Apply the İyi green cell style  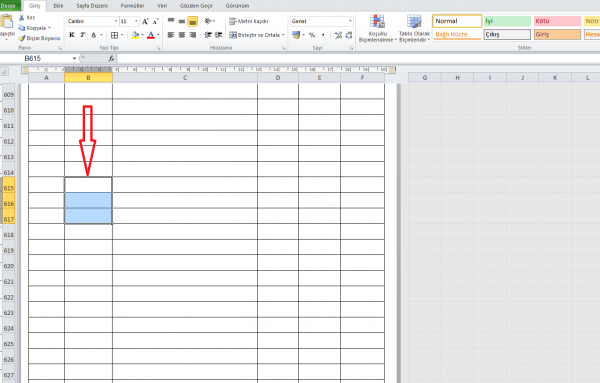507,21
